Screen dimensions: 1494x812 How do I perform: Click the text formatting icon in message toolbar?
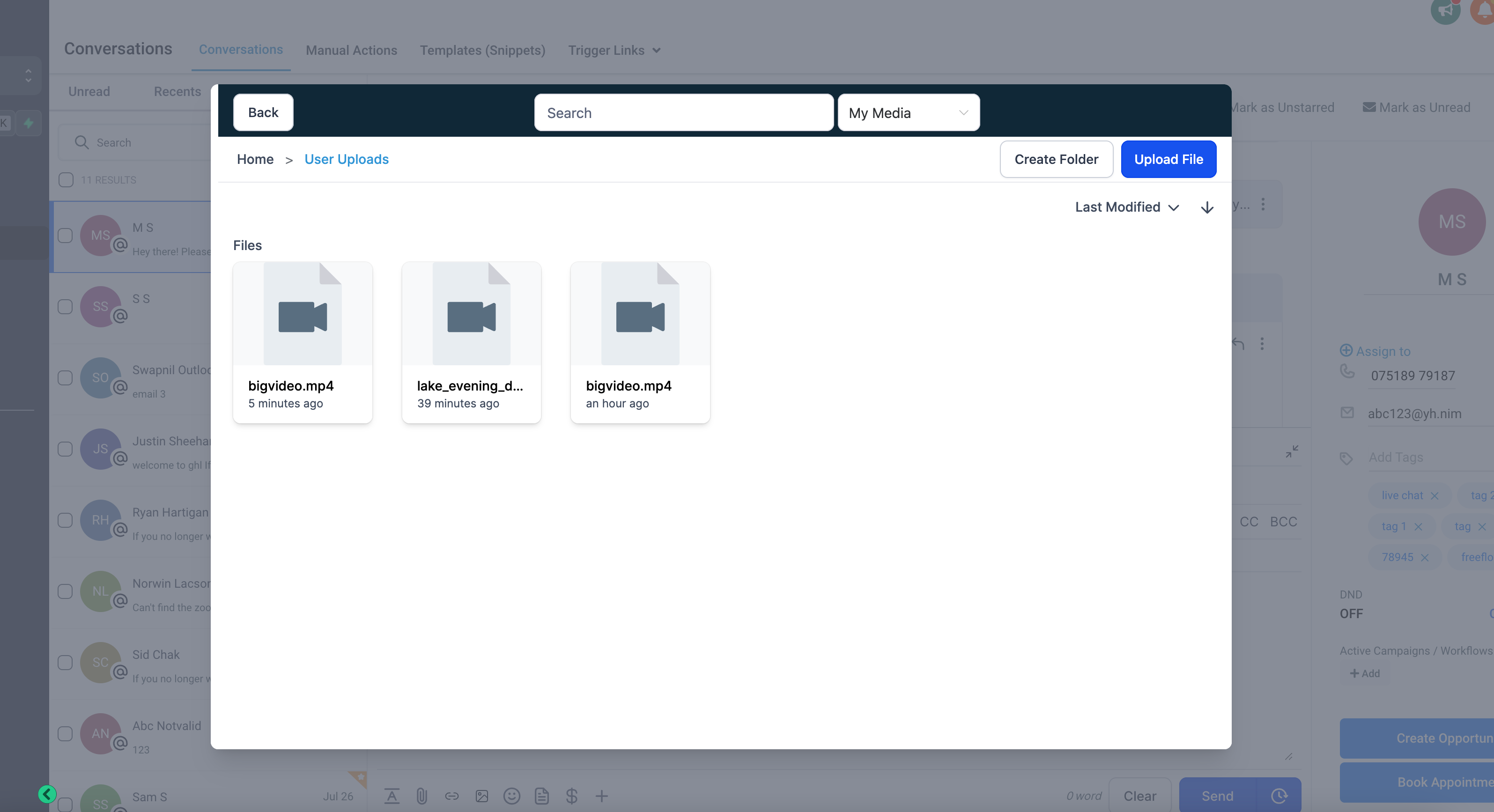pyautogui.click(x=392, y=796)
